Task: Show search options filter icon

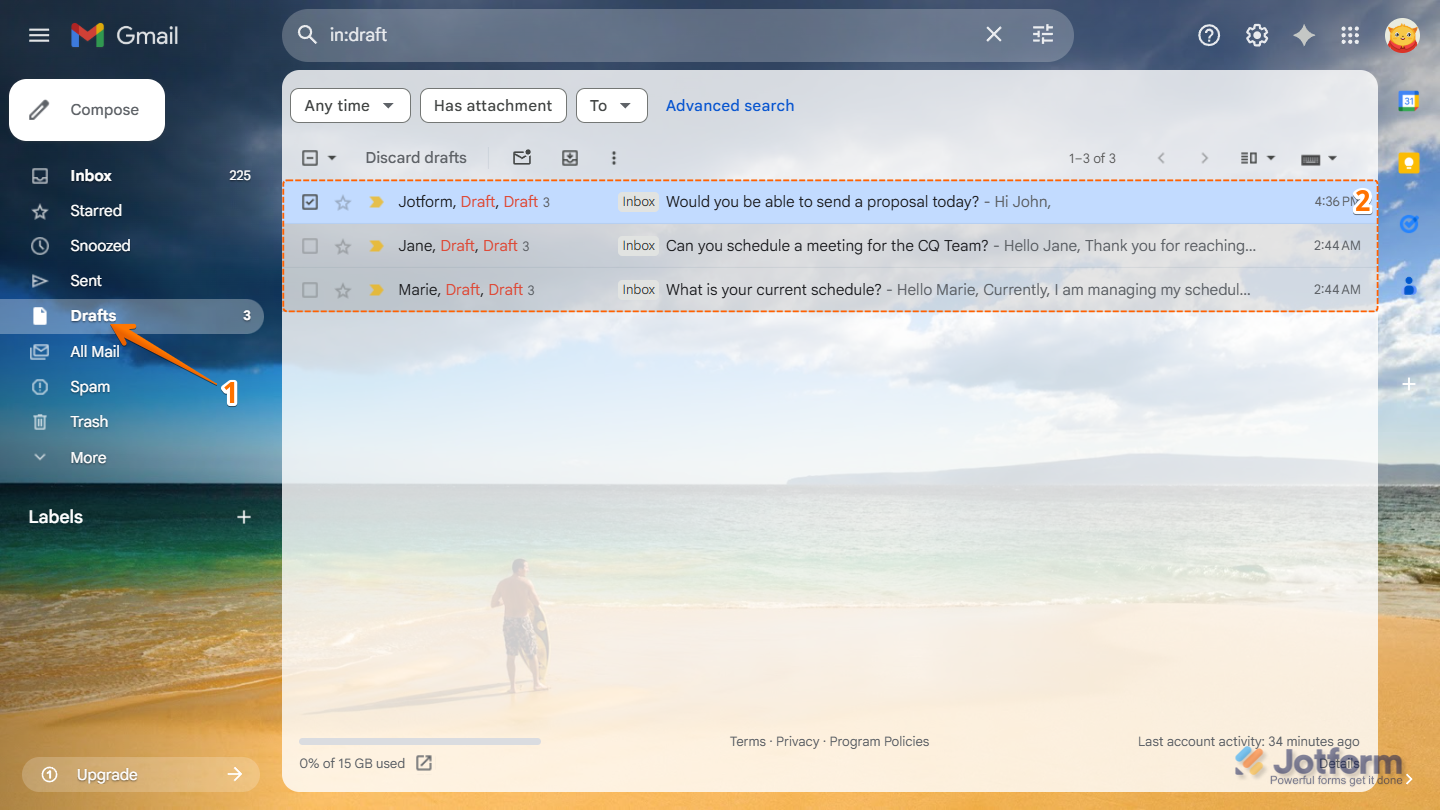Action: pyautogui.click(x=1043, y=35)
